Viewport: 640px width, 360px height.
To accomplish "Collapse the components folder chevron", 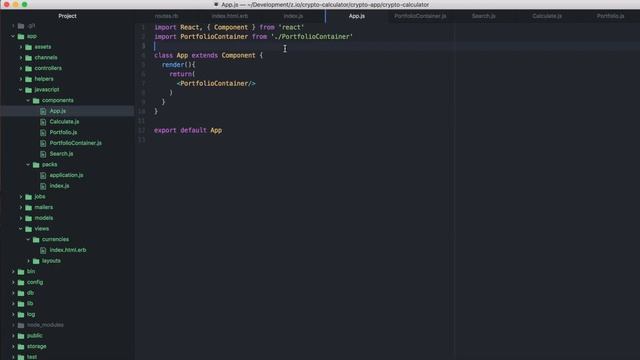I will click(28, 100).
